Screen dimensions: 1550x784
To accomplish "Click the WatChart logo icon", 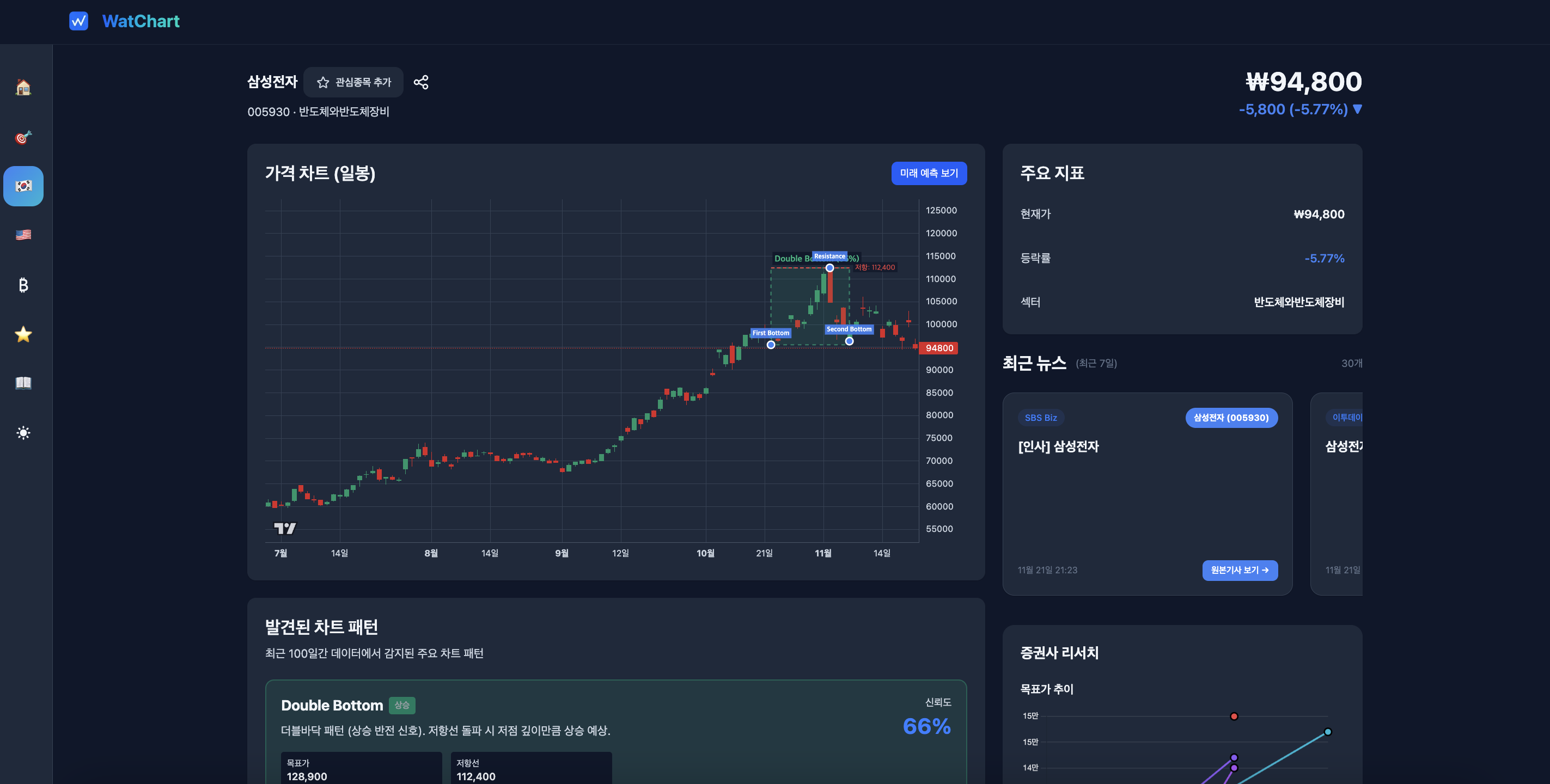I will [x=79, y=21].
